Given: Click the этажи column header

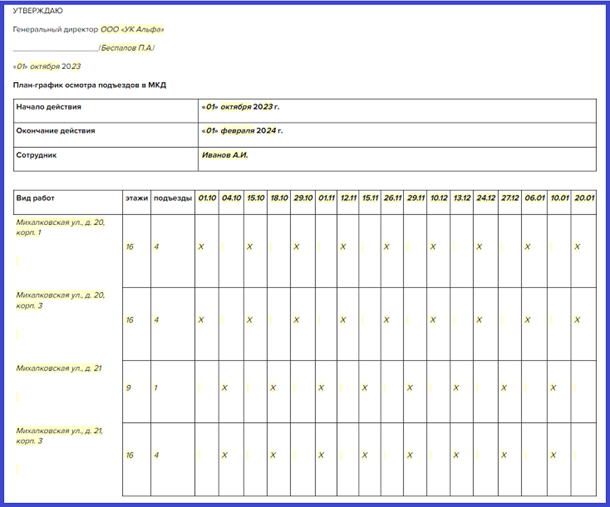Looking at the screenshot, I should (x=136, y=198).
